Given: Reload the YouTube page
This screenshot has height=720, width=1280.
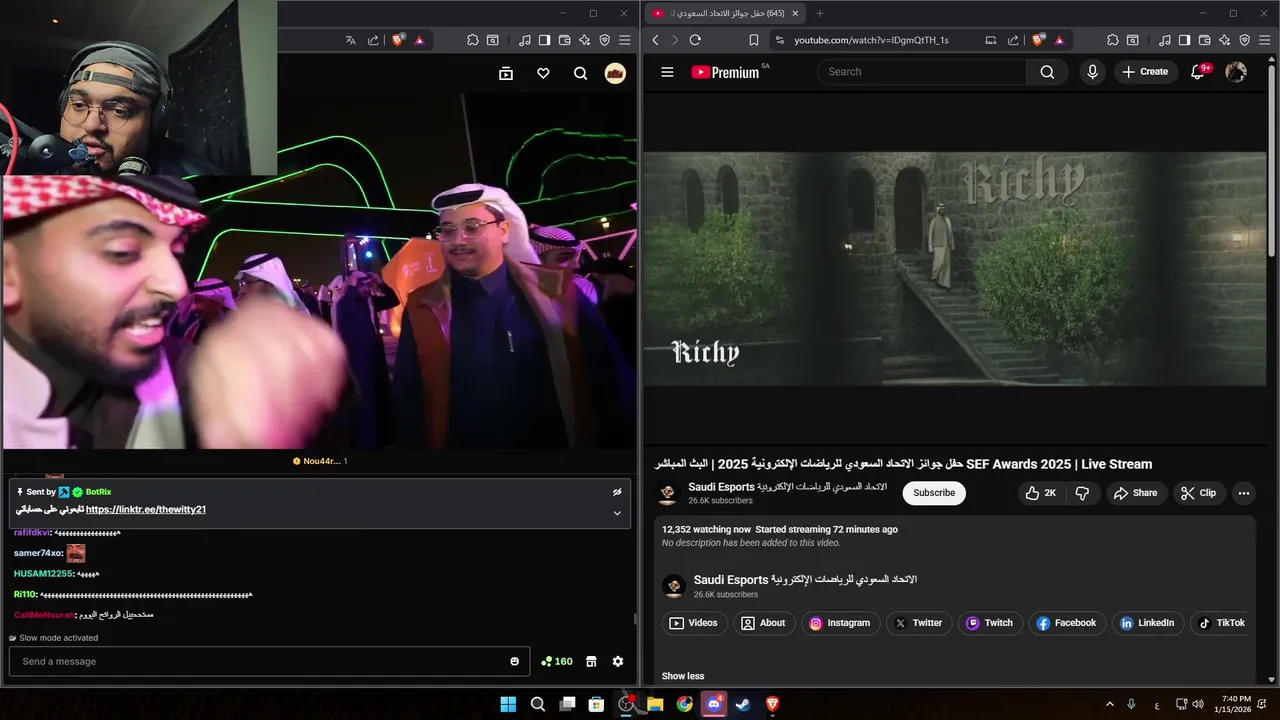Looking at the screenshot, I should point(695,40).
